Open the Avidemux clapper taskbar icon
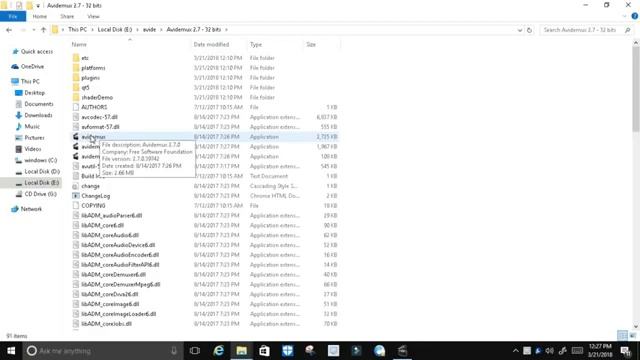The height and width of the screenshot is (360, 640). click(402, 351)
